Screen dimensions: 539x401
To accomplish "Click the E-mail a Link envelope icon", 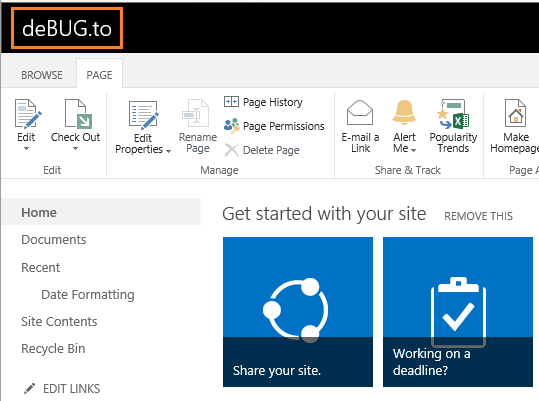I will click(360, 113).
